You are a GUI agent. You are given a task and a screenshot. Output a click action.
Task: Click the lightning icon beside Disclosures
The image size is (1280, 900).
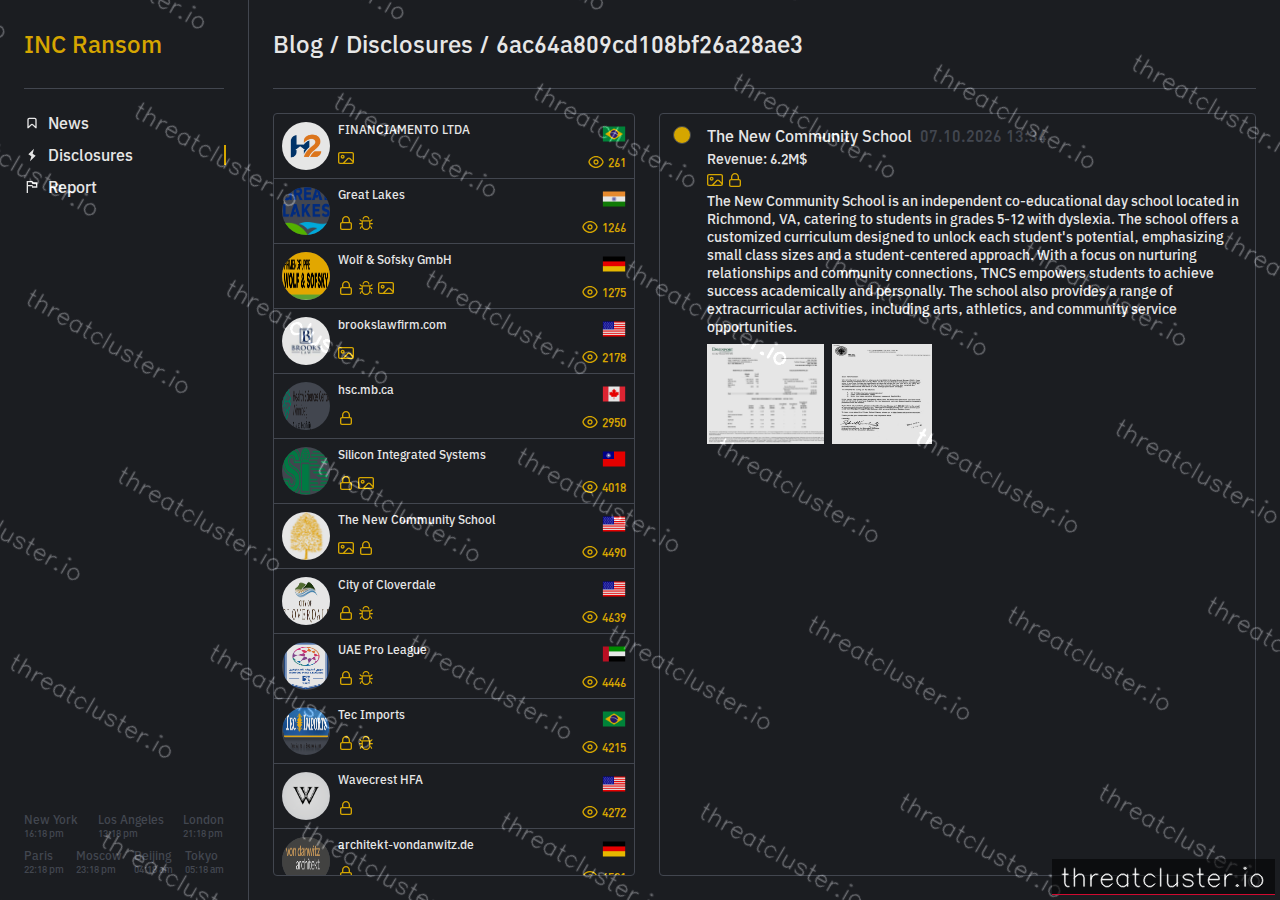click(x=32, y=155)
